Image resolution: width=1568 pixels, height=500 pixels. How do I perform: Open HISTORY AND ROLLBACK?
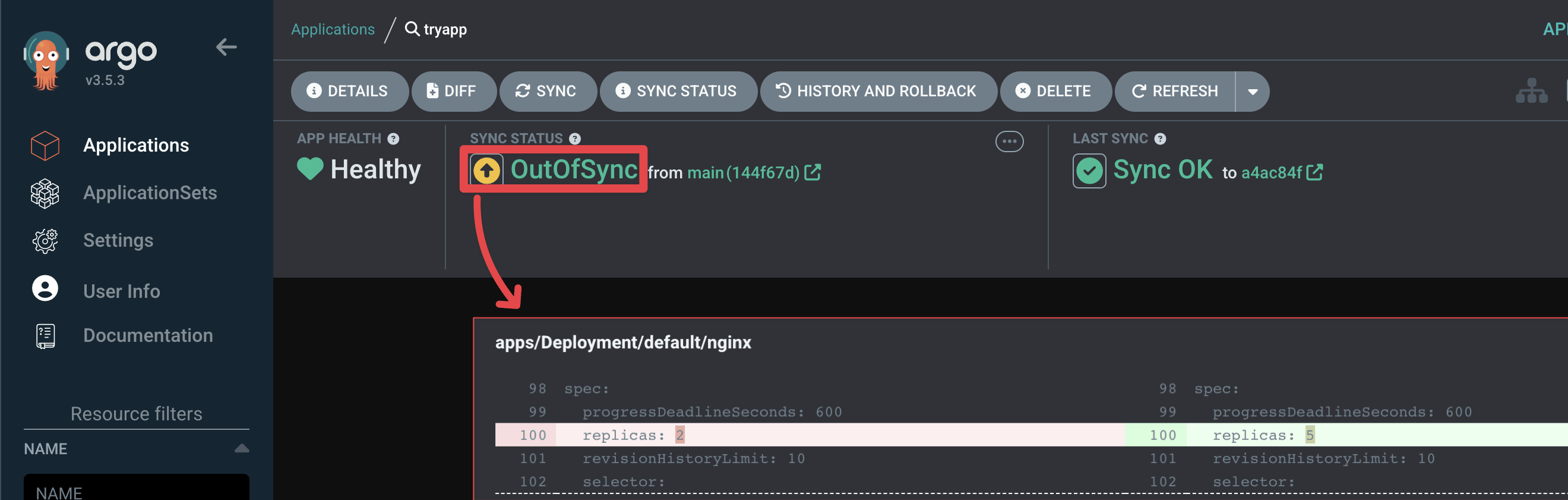(x=878, y=92)
